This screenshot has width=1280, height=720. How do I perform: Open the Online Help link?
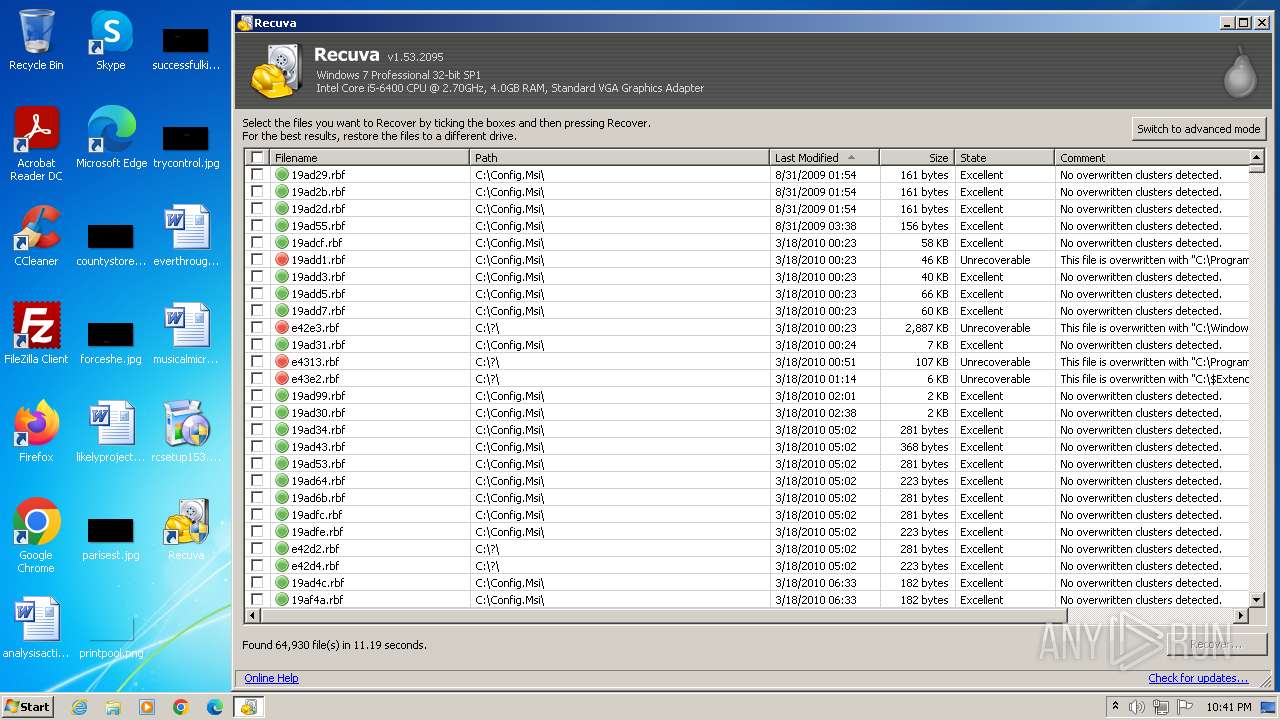coord(271,678)
